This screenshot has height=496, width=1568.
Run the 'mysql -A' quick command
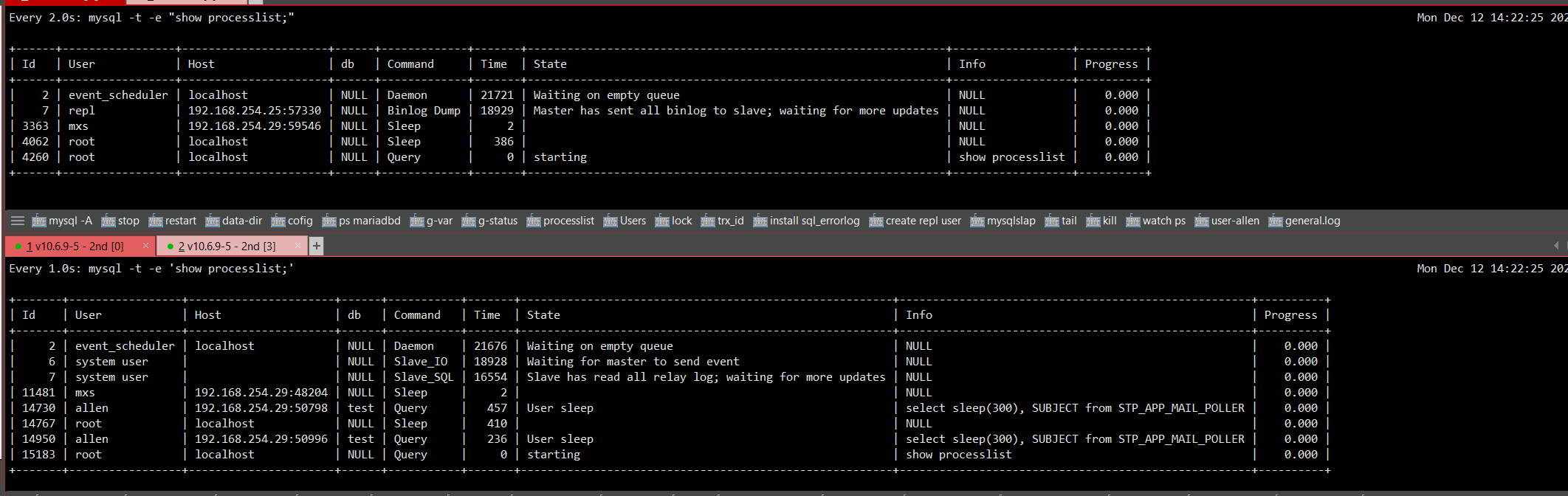tap(62, 221)
